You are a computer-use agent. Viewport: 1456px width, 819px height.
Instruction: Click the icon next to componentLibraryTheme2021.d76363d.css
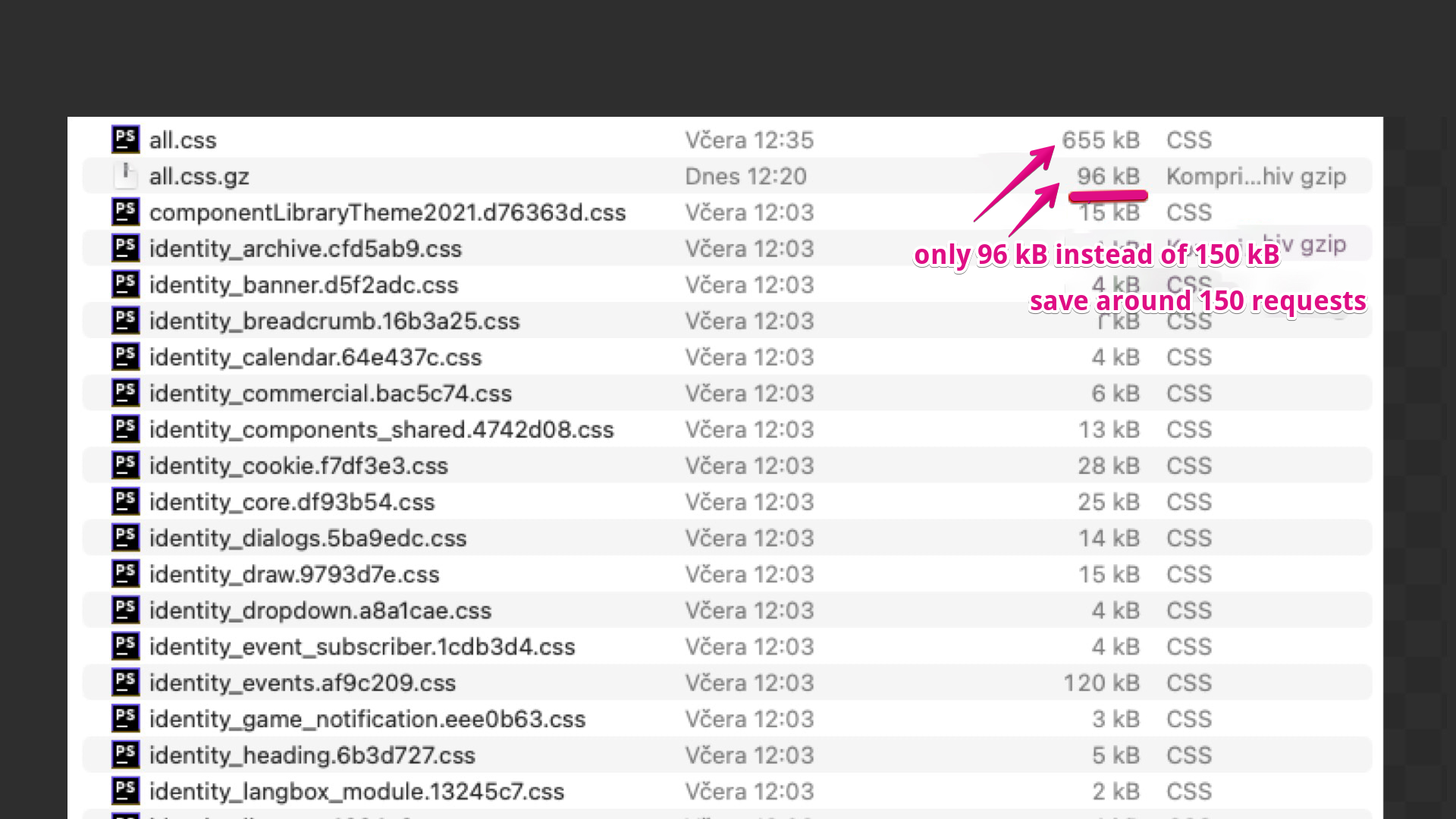(x=125, y=212)
